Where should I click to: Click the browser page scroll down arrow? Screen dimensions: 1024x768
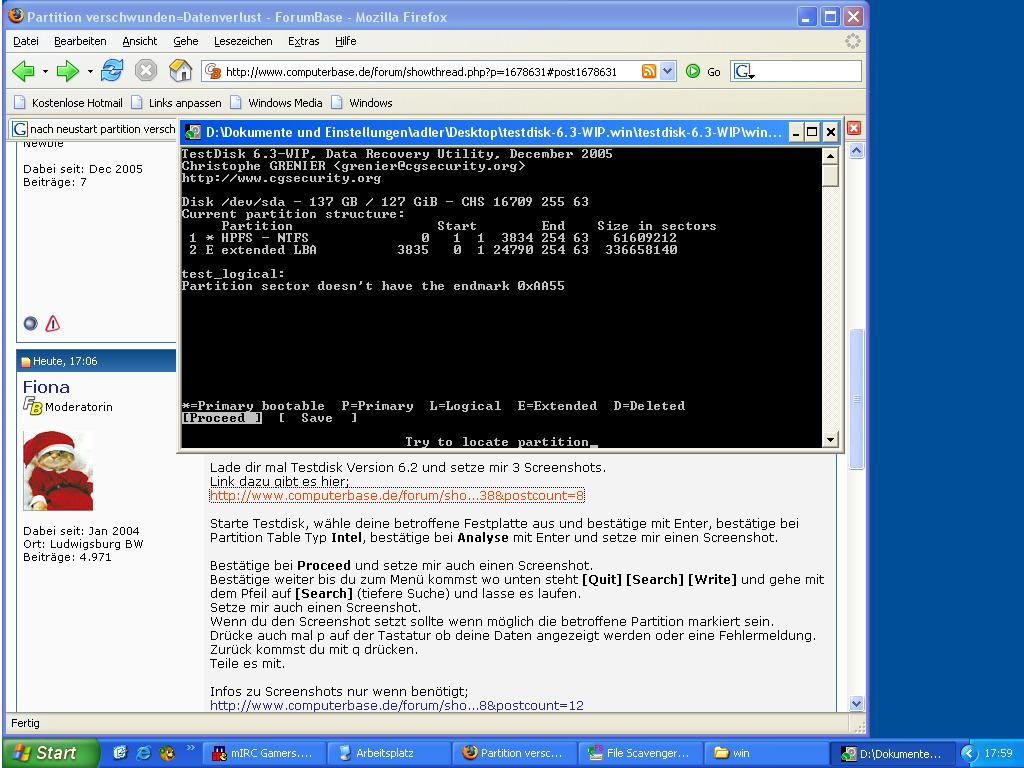[x=856, y=703]
